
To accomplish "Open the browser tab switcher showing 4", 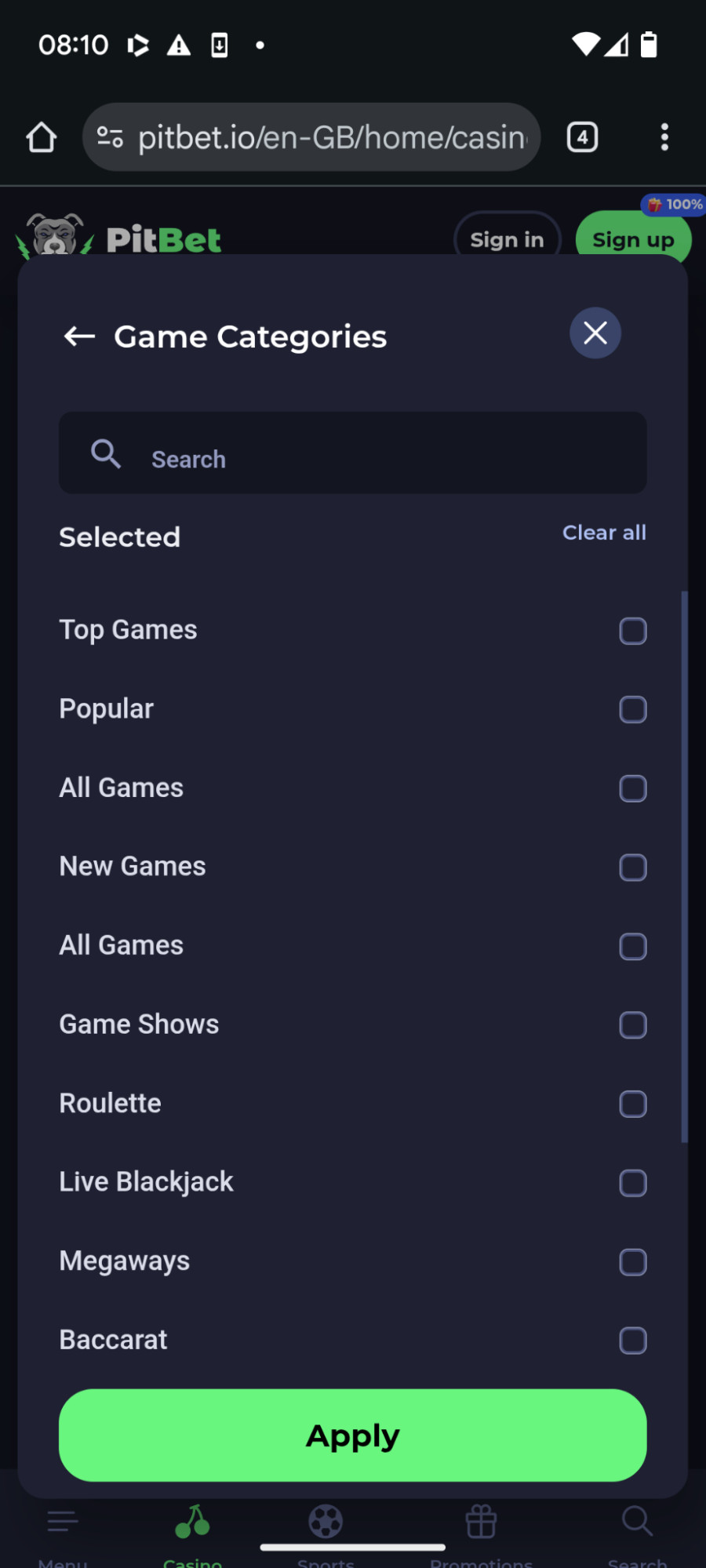I will [582, 138].
